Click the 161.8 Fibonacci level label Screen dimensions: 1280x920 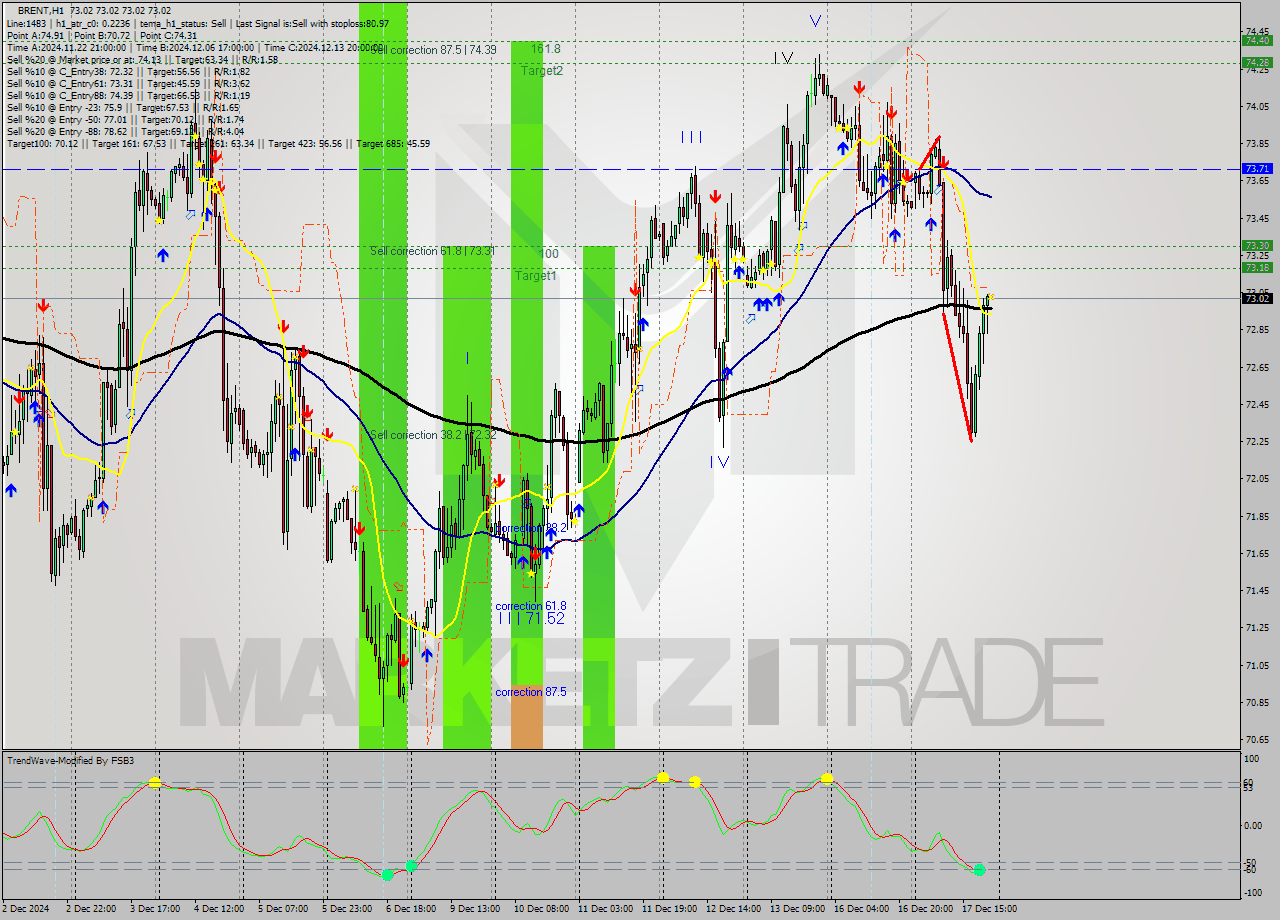coord(546,48)
